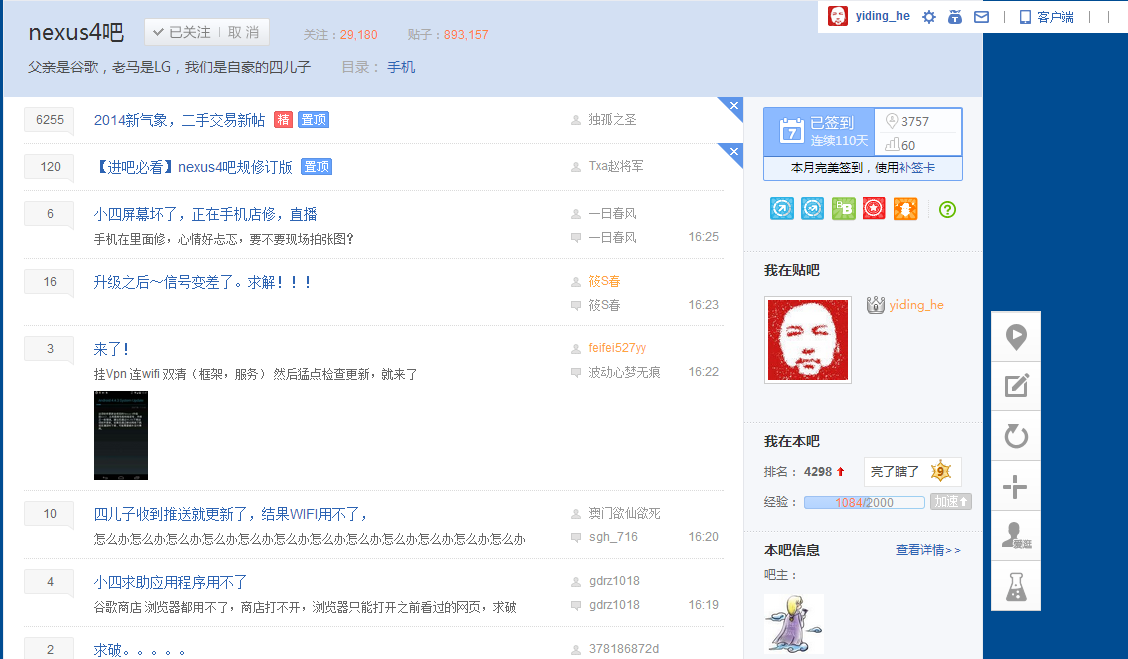Dismiss the pinned post 2014新气象 with its X
Viewport: 1128px width, 659px height.
pos(734,106)
